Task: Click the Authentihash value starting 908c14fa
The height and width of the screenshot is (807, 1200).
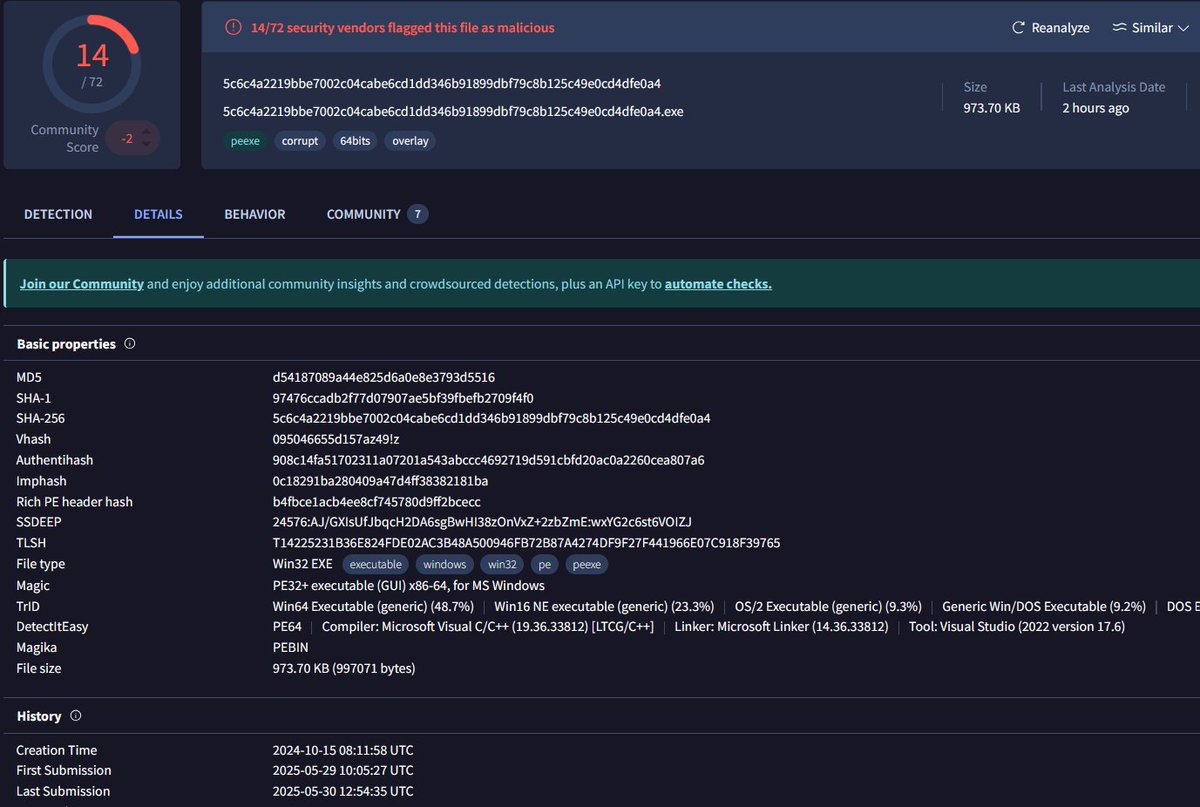Action: coord(489,460)
